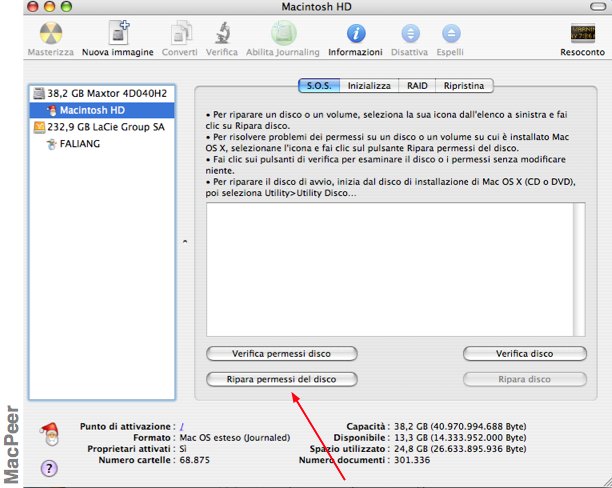Select the 38,2 GB Maxtor 4D040H2 disk
This screenshot has width=612, height=488.
[x=102, y=93]
